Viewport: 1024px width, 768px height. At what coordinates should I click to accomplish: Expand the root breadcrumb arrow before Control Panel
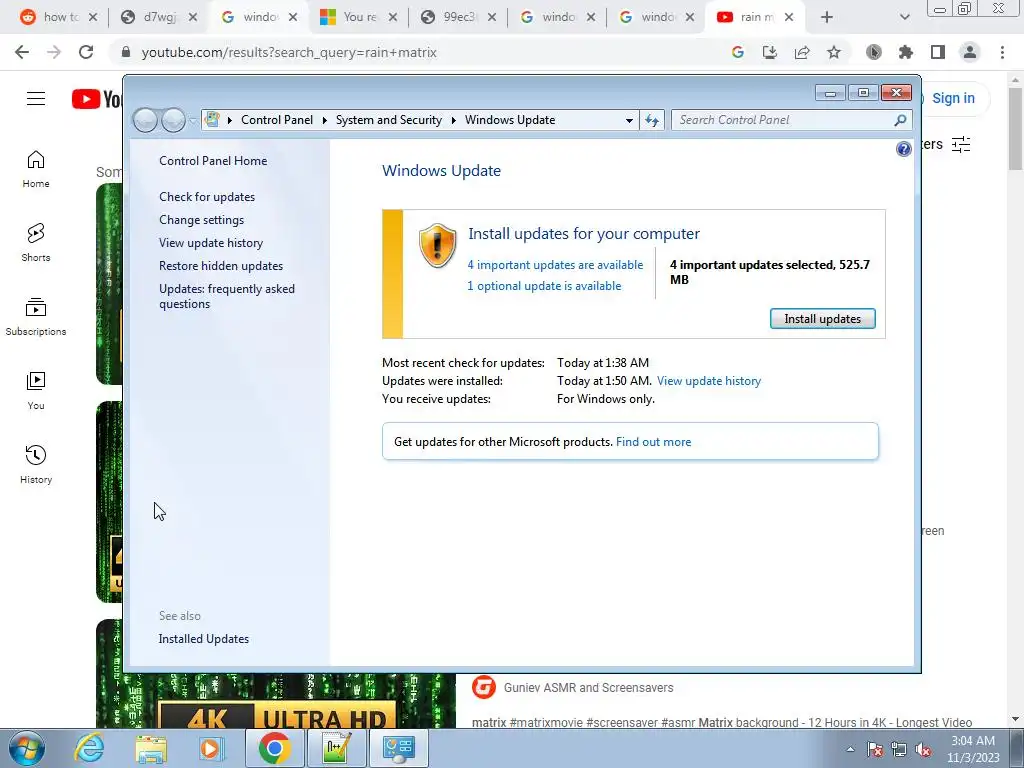230,120
